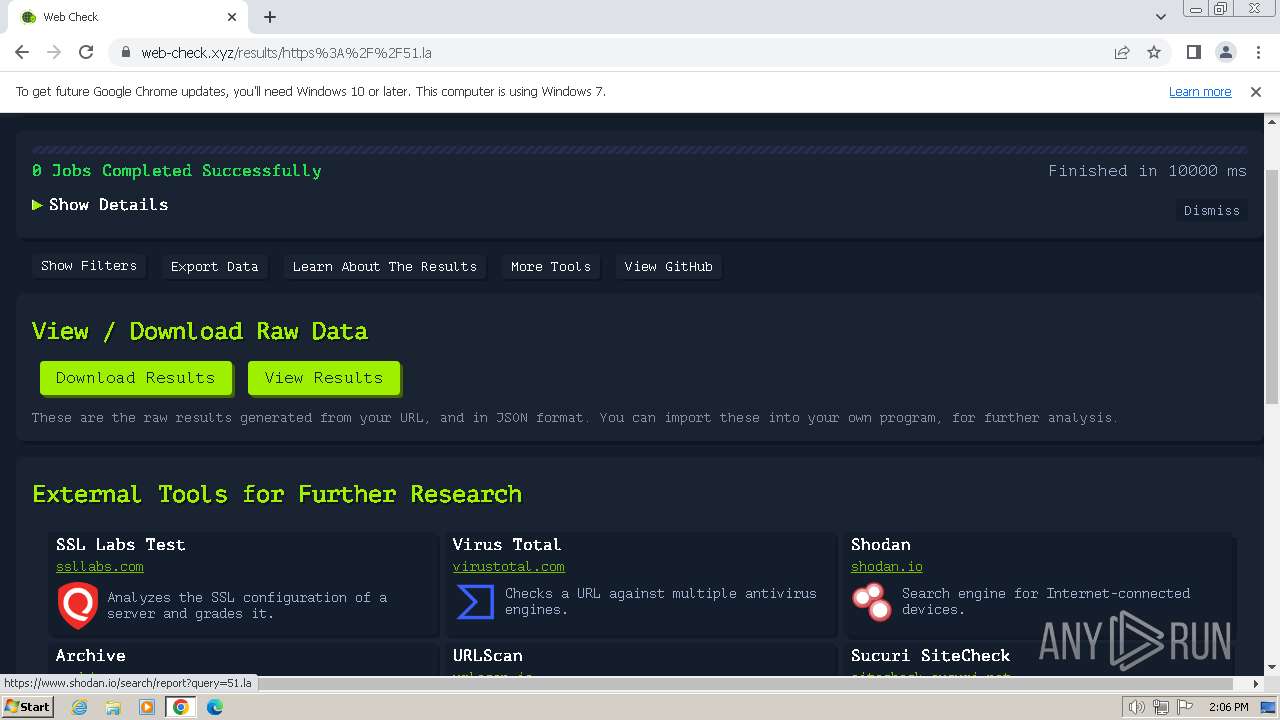Screen dimensions: 1280x720
Task: Select the Web Check browser tab
Action: point(130,17)
